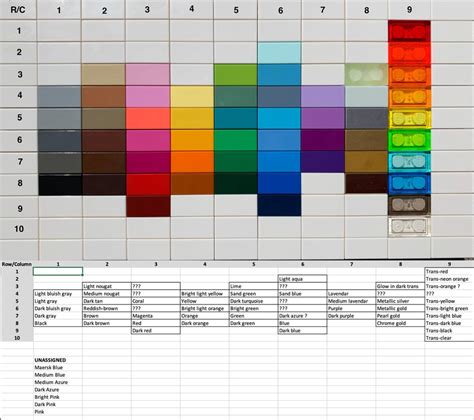474x420 pixels.
Task: Click the light aqua tile in photo row 2
Action: tap(279, 53)
